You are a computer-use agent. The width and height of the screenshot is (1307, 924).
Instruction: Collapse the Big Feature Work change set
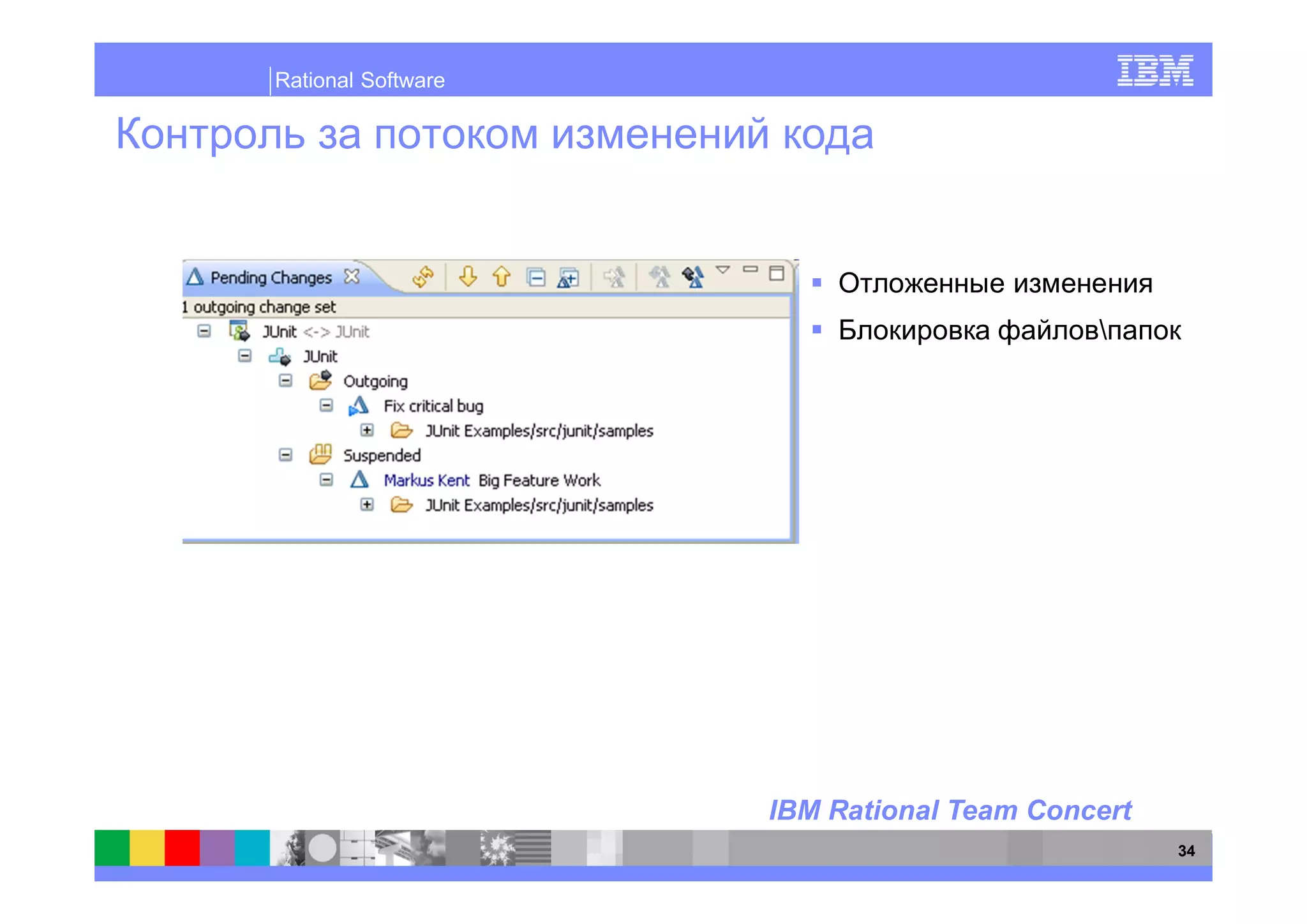point(326,479)
